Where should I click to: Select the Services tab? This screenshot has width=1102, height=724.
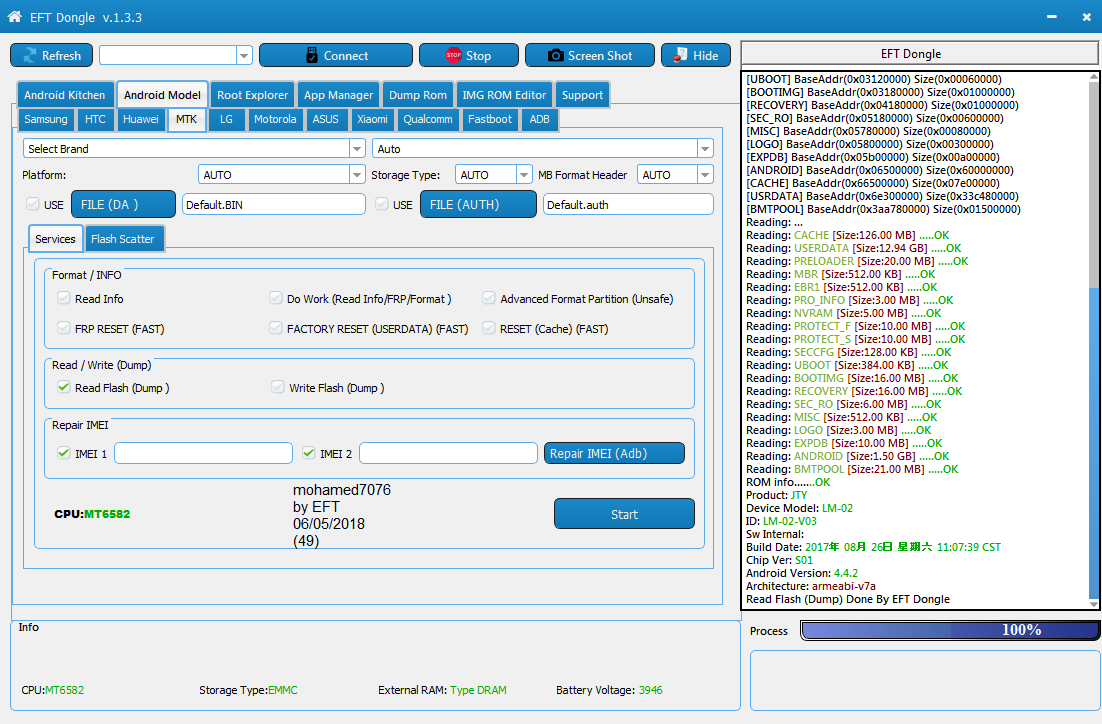click(x=56, y=239)
